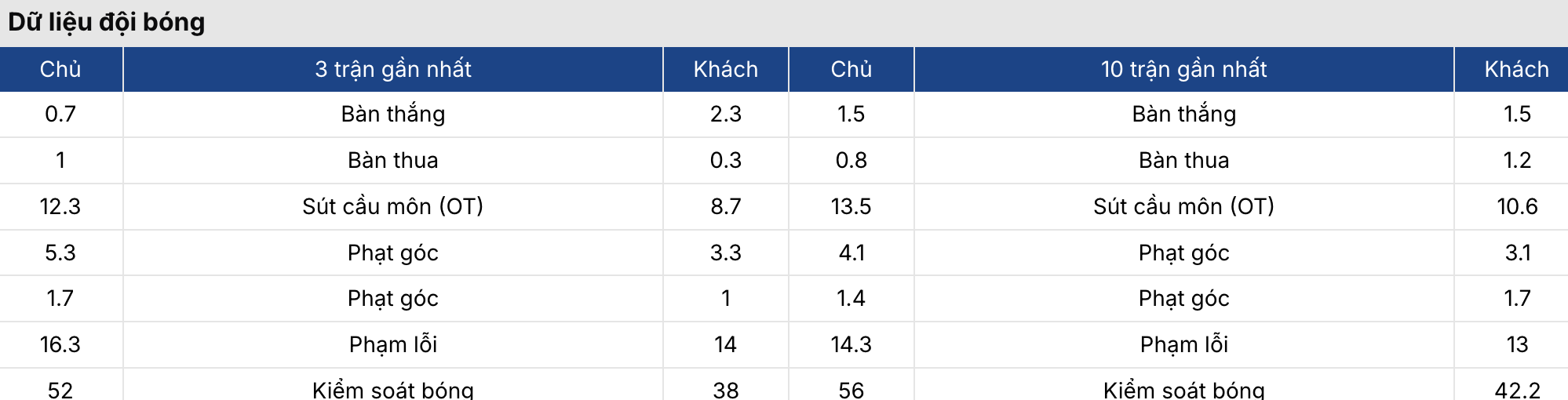The width and height of the screenshot is (1568, 400).
Task: Click the 4.1 corner kicks value
Action: (x=851, y=253)
